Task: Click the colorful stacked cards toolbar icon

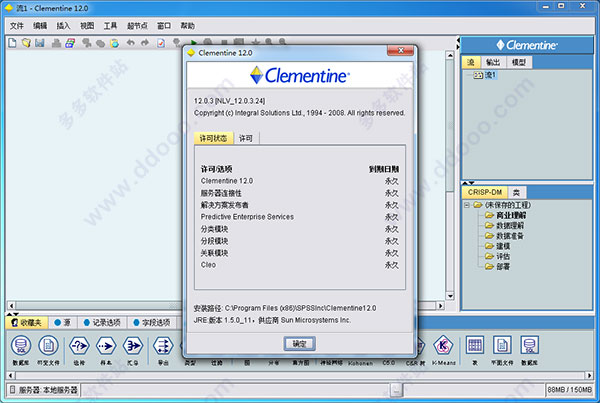Action: coord(70,43)
